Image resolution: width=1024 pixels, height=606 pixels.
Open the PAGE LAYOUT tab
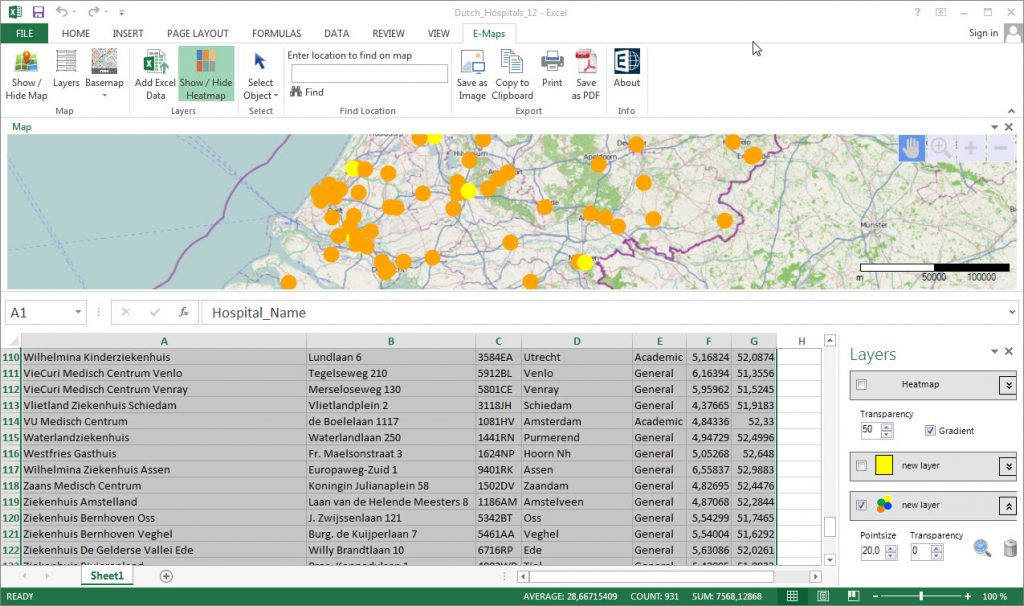197,33
